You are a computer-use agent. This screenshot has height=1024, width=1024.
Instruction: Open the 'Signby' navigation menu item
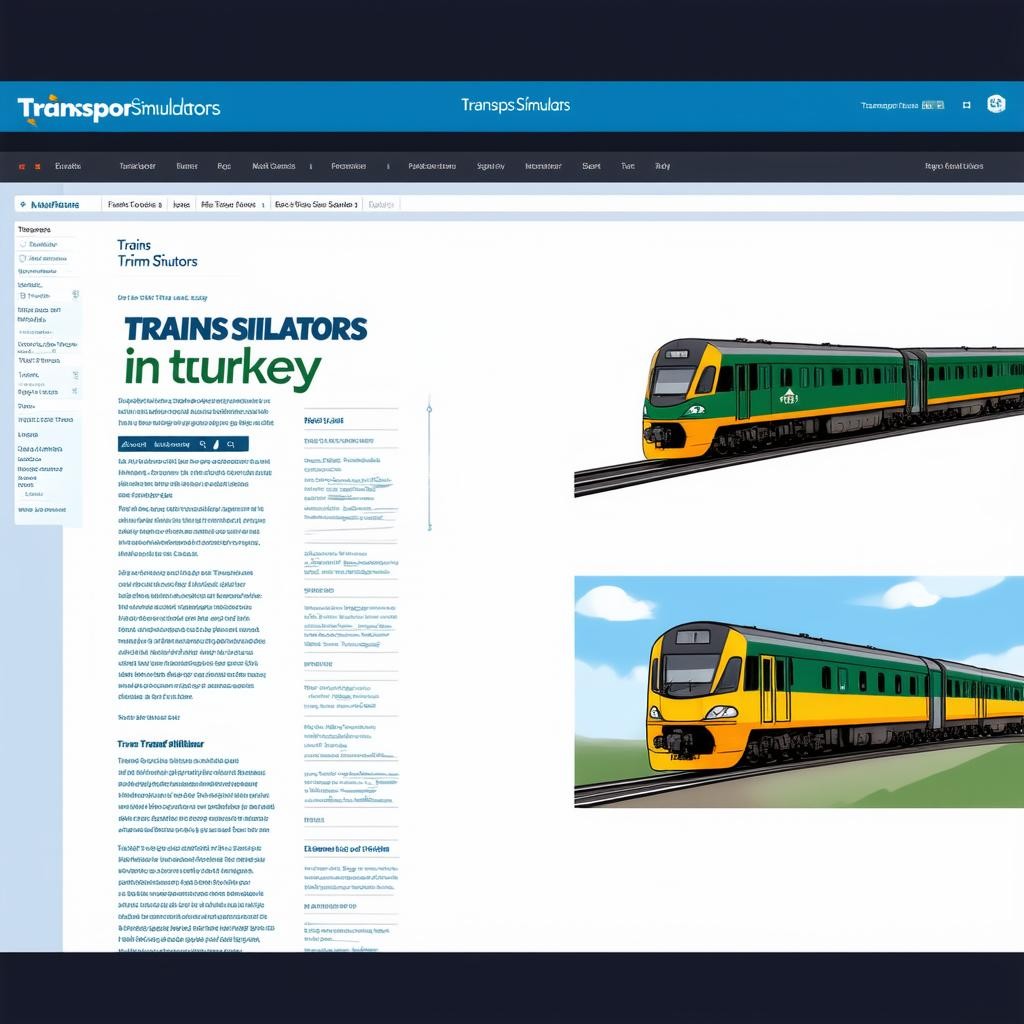490,167
